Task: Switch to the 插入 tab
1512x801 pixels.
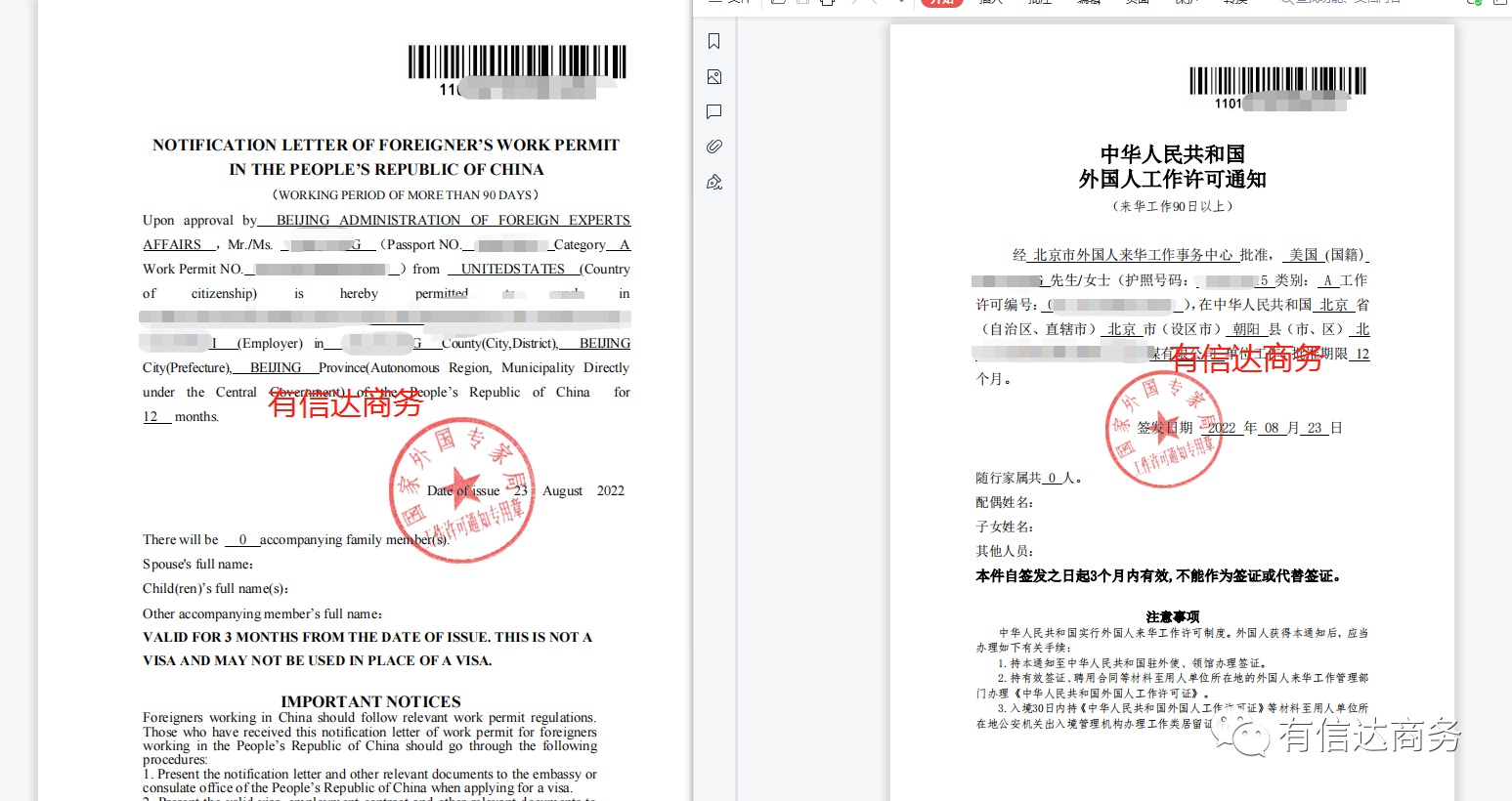Action: 990,4
